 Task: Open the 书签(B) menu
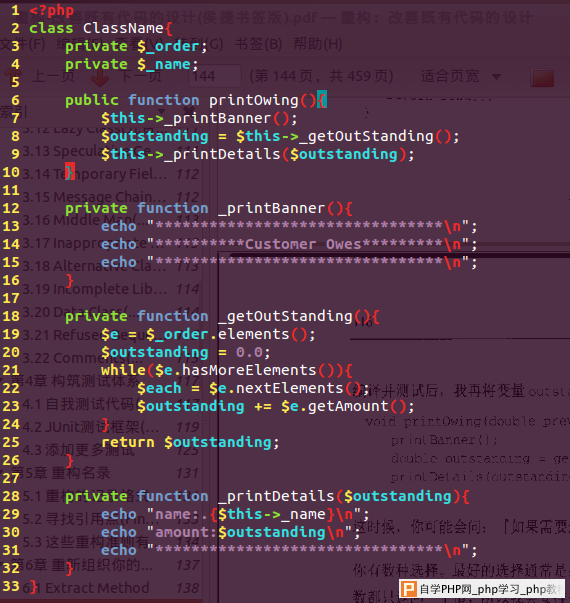[x=259, y=44]
